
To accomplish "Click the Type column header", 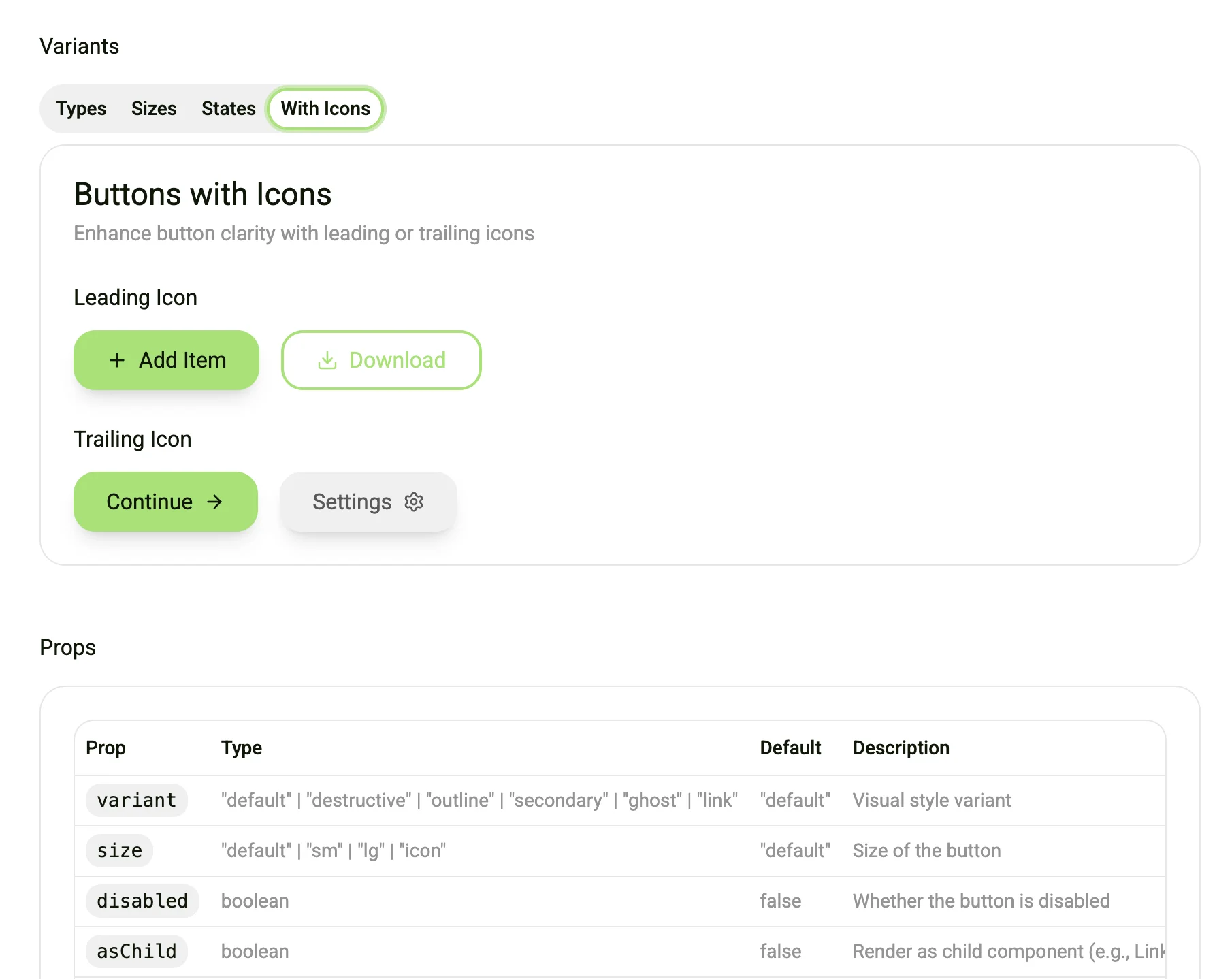I will (242, 748).
